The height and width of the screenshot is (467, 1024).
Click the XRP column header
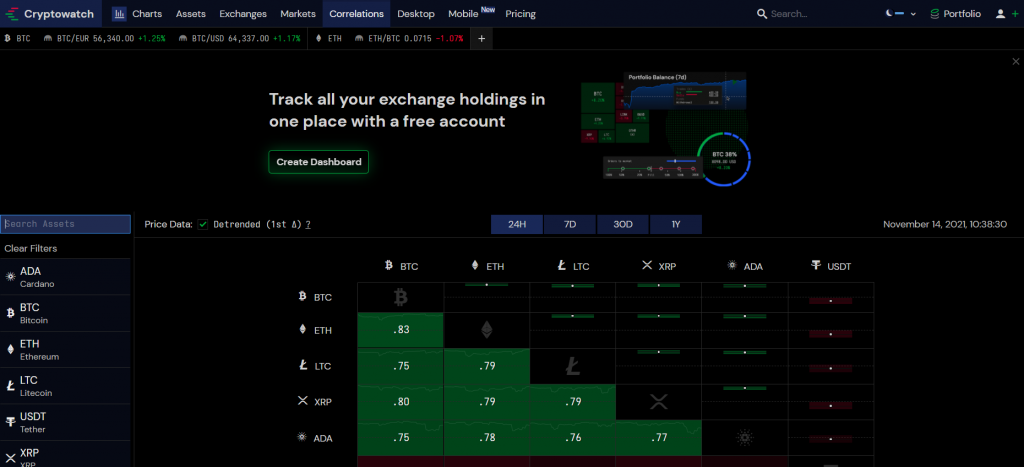coord(658,266)
